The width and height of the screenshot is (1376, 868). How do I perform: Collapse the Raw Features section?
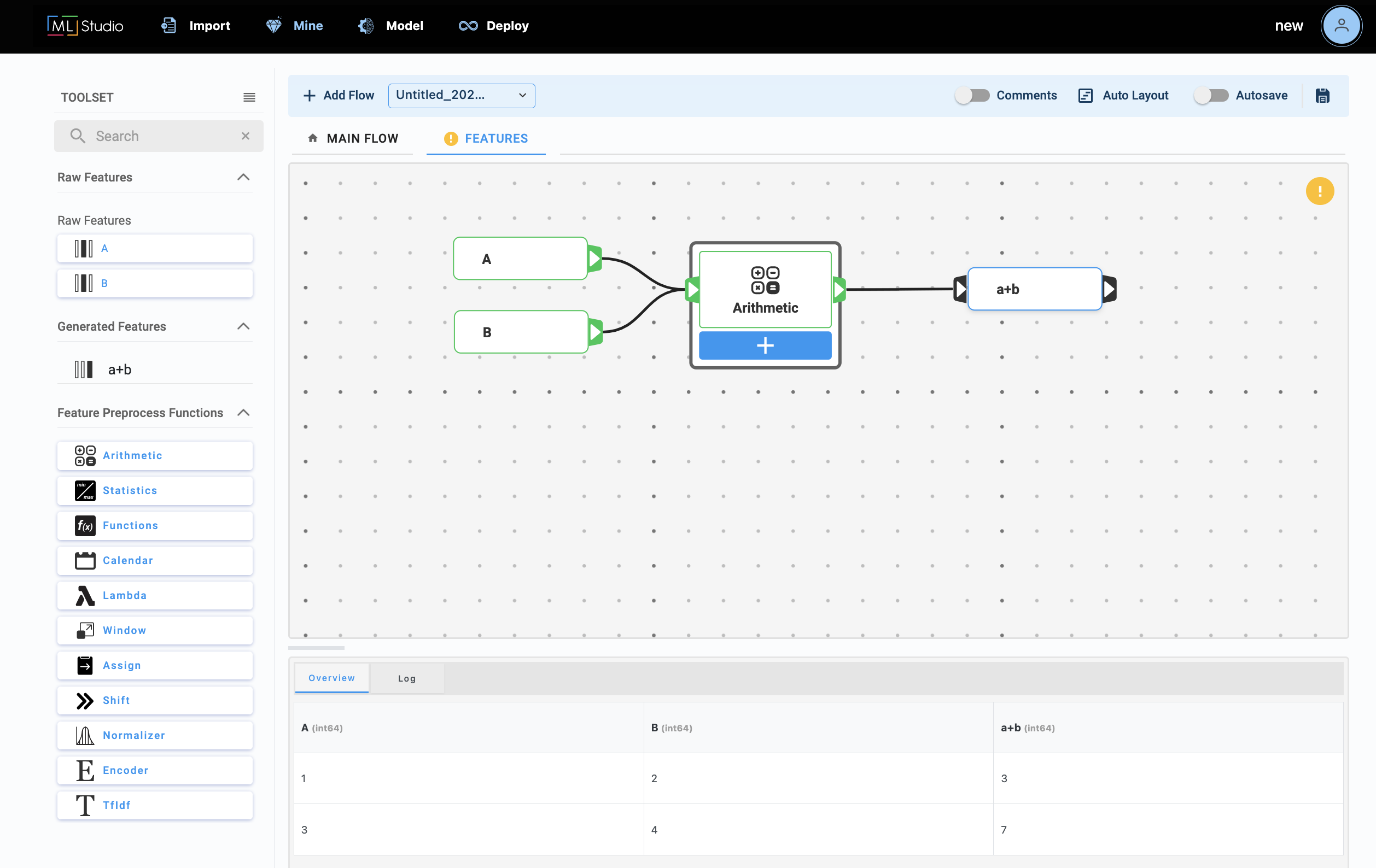click(243, 177)
